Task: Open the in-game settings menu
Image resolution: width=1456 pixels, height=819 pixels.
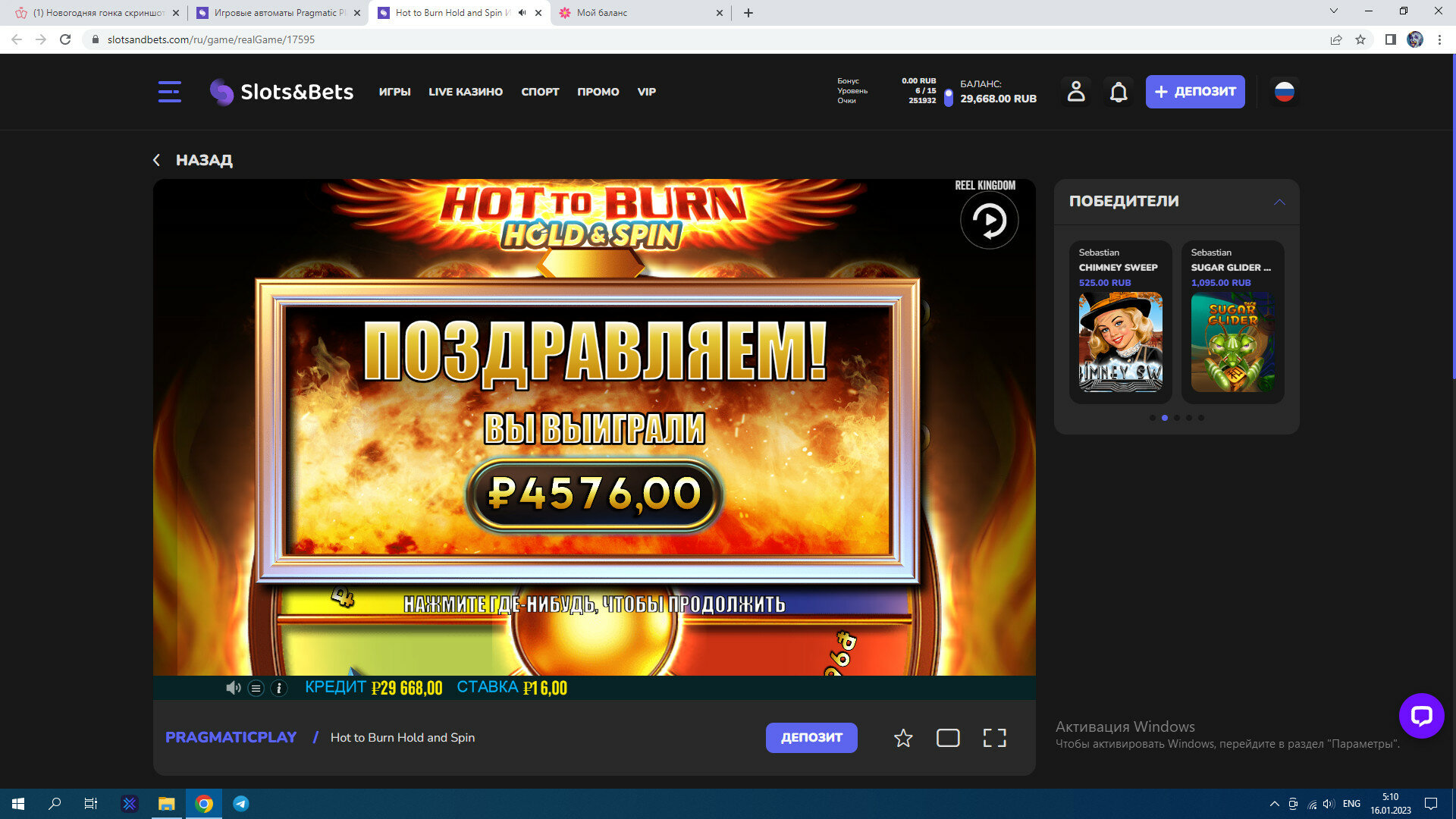Action: pos(256,688)
